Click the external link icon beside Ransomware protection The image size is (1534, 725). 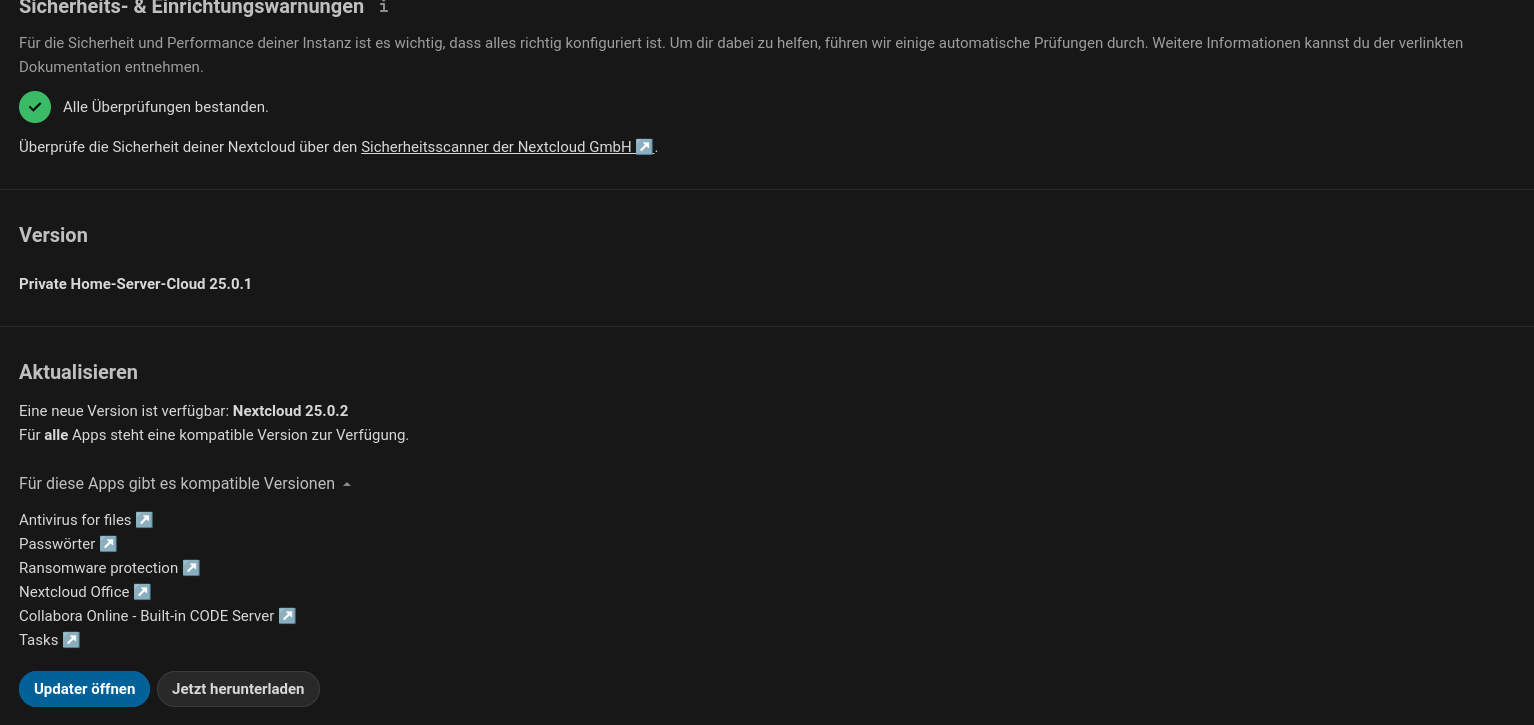[x=191, y=568]
